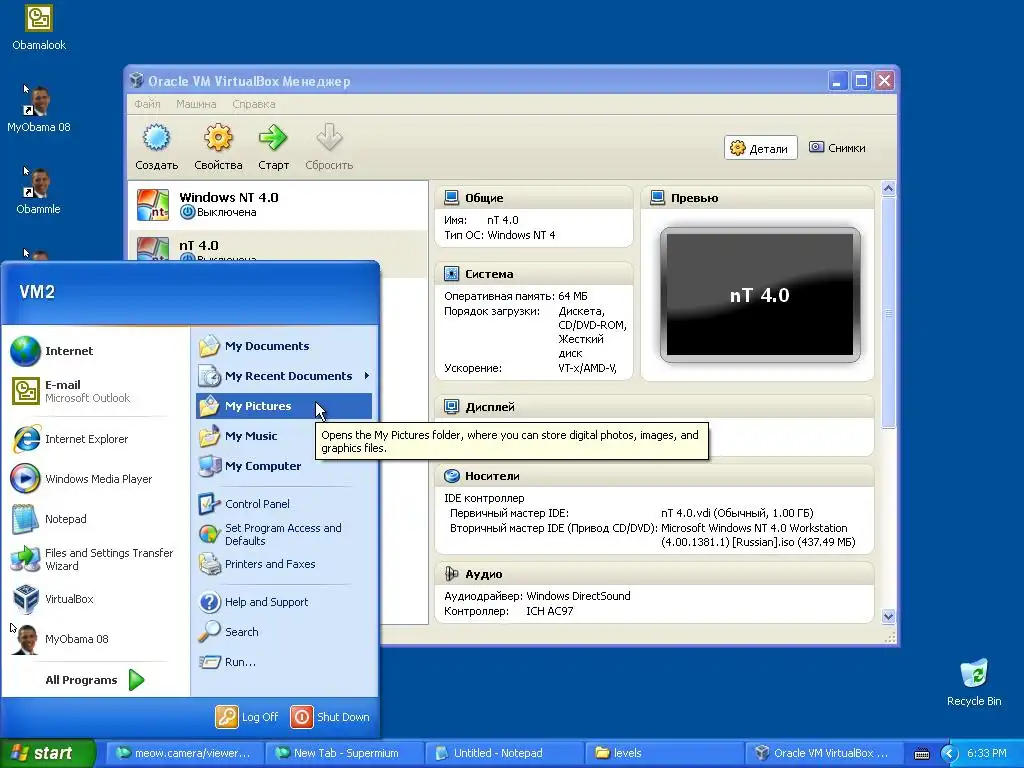Screen dimensions: 1024x768
Task: Click the Общие section header icon
Action: click(451, 198)
